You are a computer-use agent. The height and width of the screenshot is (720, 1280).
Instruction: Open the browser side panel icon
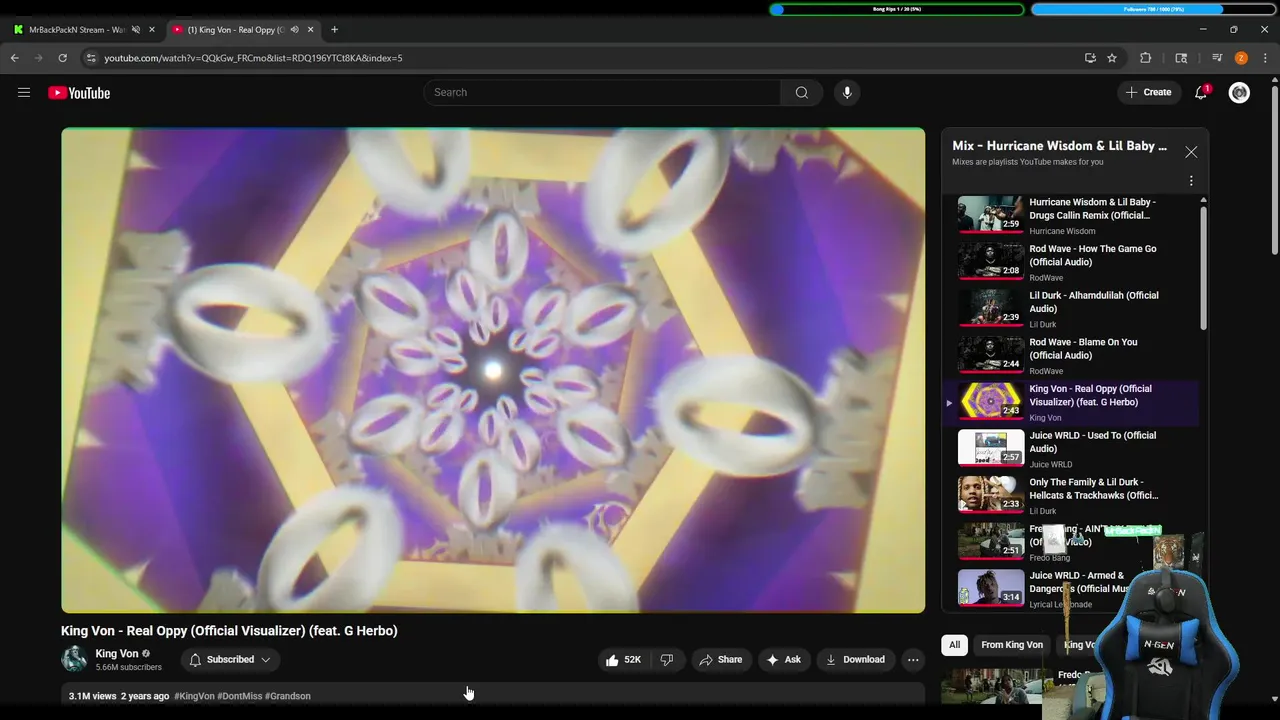coord(1181,58)
